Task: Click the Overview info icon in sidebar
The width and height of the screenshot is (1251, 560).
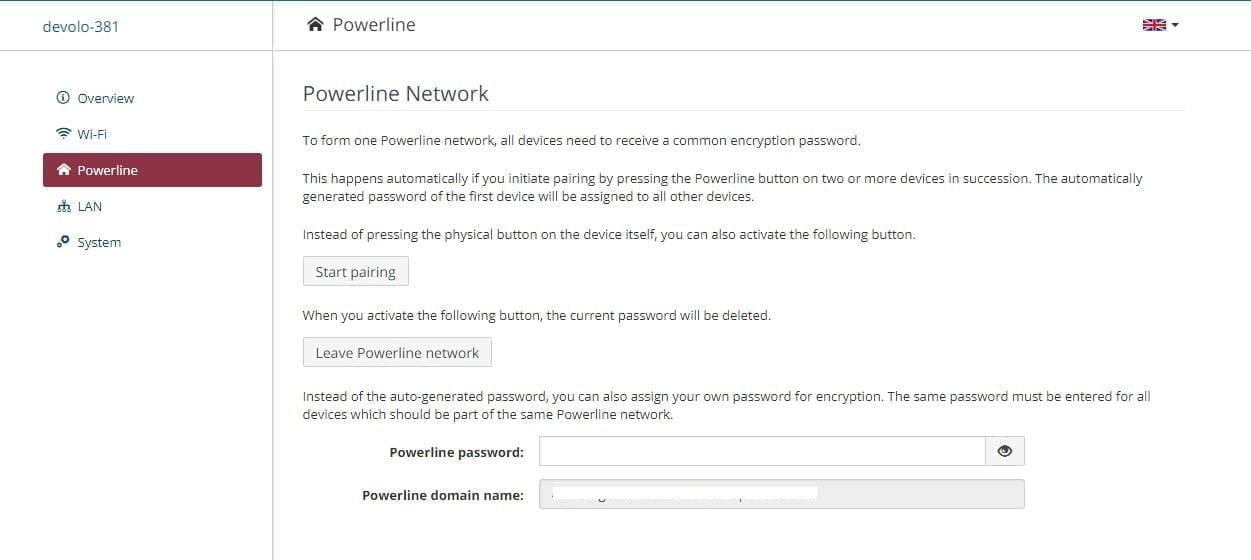Action: point(64,98)
